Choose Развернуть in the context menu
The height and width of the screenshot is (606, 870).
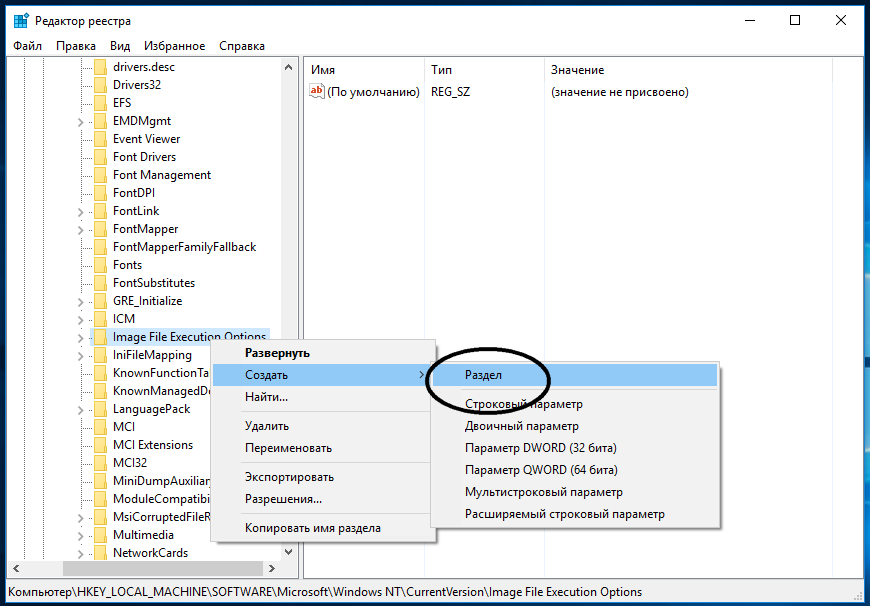click(x=323, y=353)
